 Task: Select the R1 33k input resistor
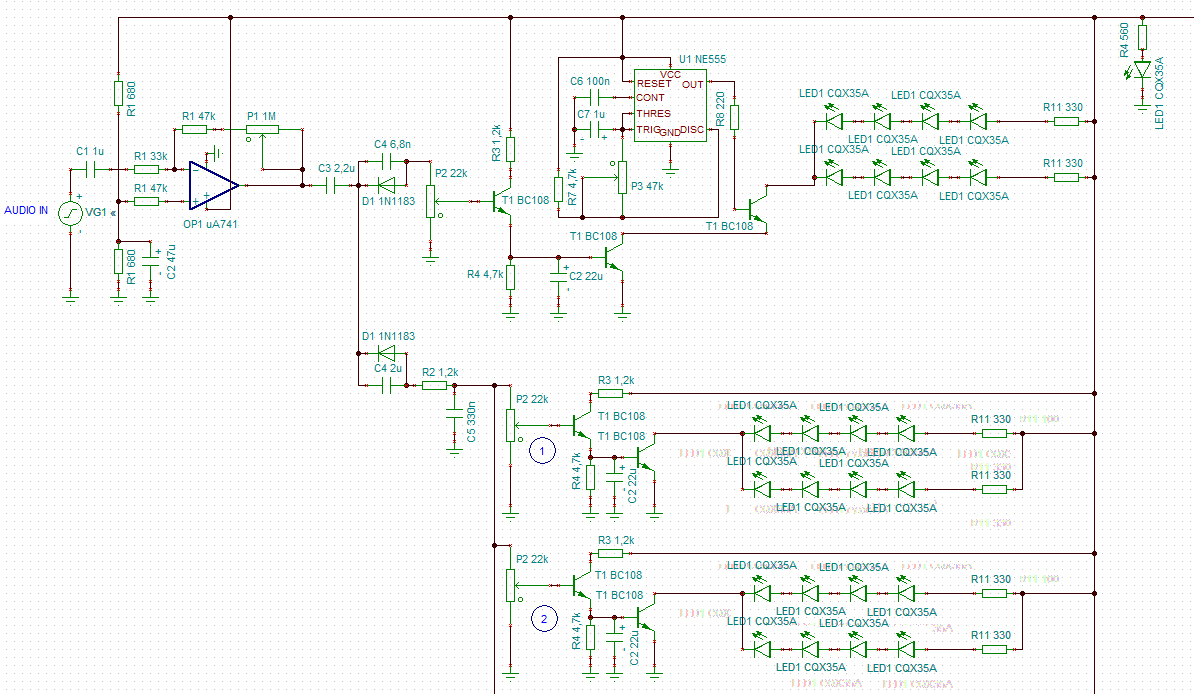[146, 169]
